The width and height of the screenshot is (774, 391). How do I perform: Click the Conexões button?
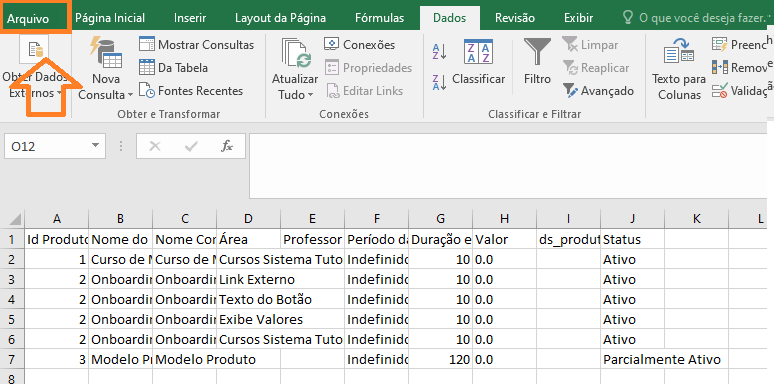(360, 44)
